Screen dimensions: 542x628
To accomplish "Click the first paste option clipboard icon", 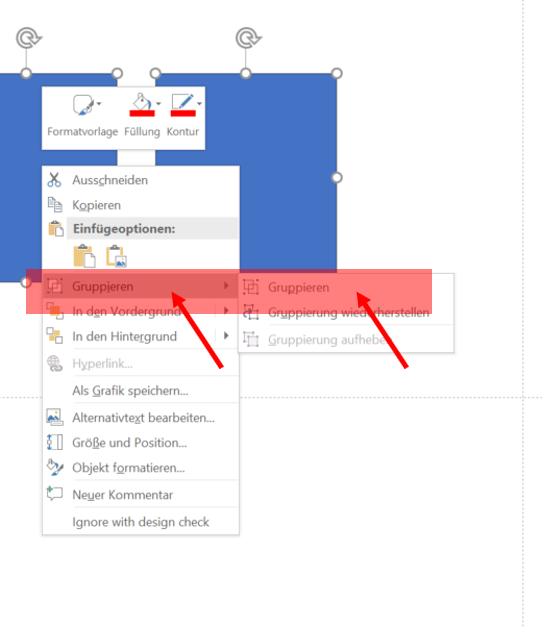I will click(x=85, y=256).
